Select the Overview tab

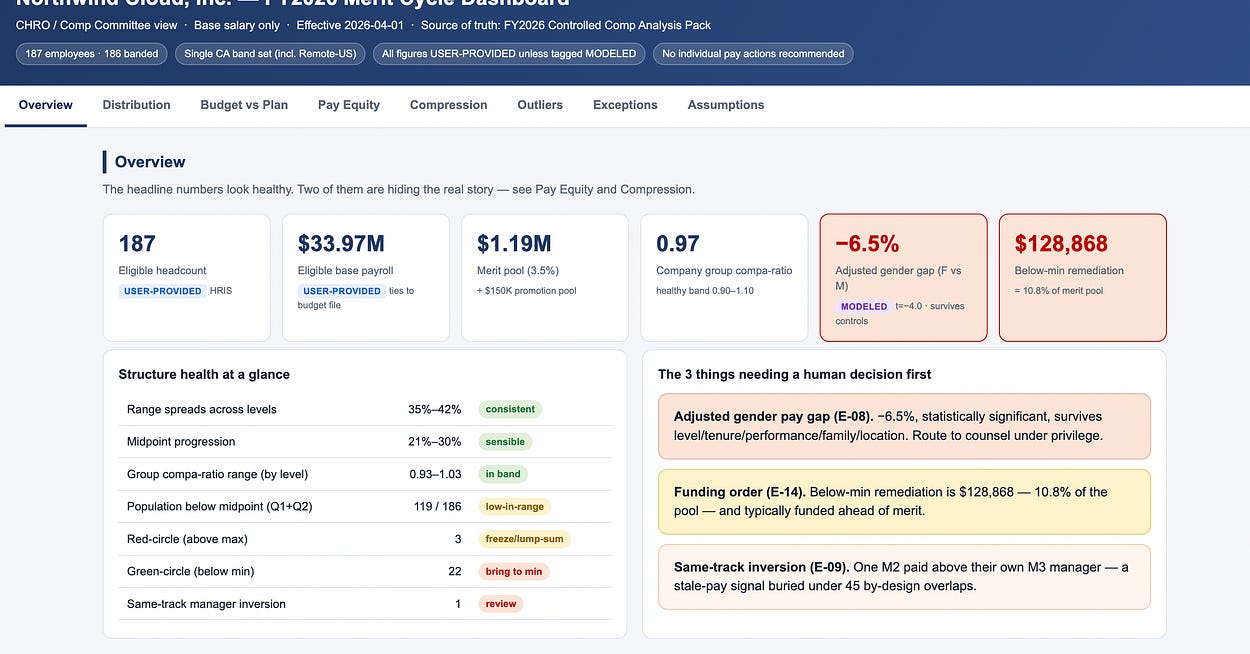point(46,105)
